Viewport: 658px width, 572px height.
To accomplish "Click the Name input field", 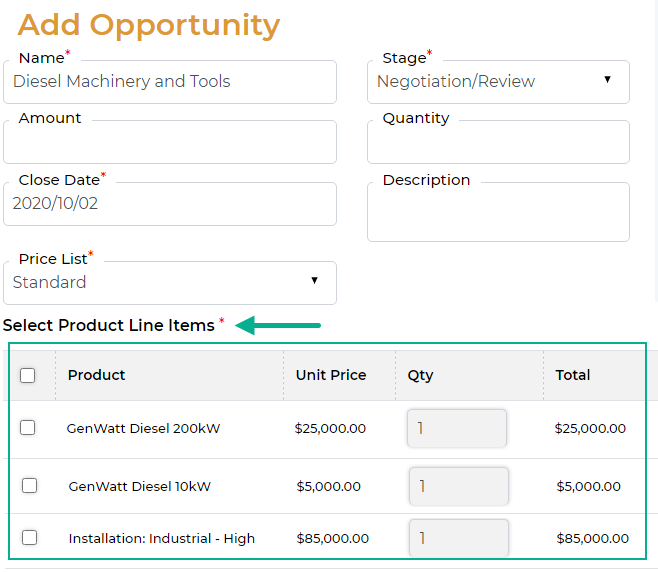I will pyautogui.click(x=170, y=82).
